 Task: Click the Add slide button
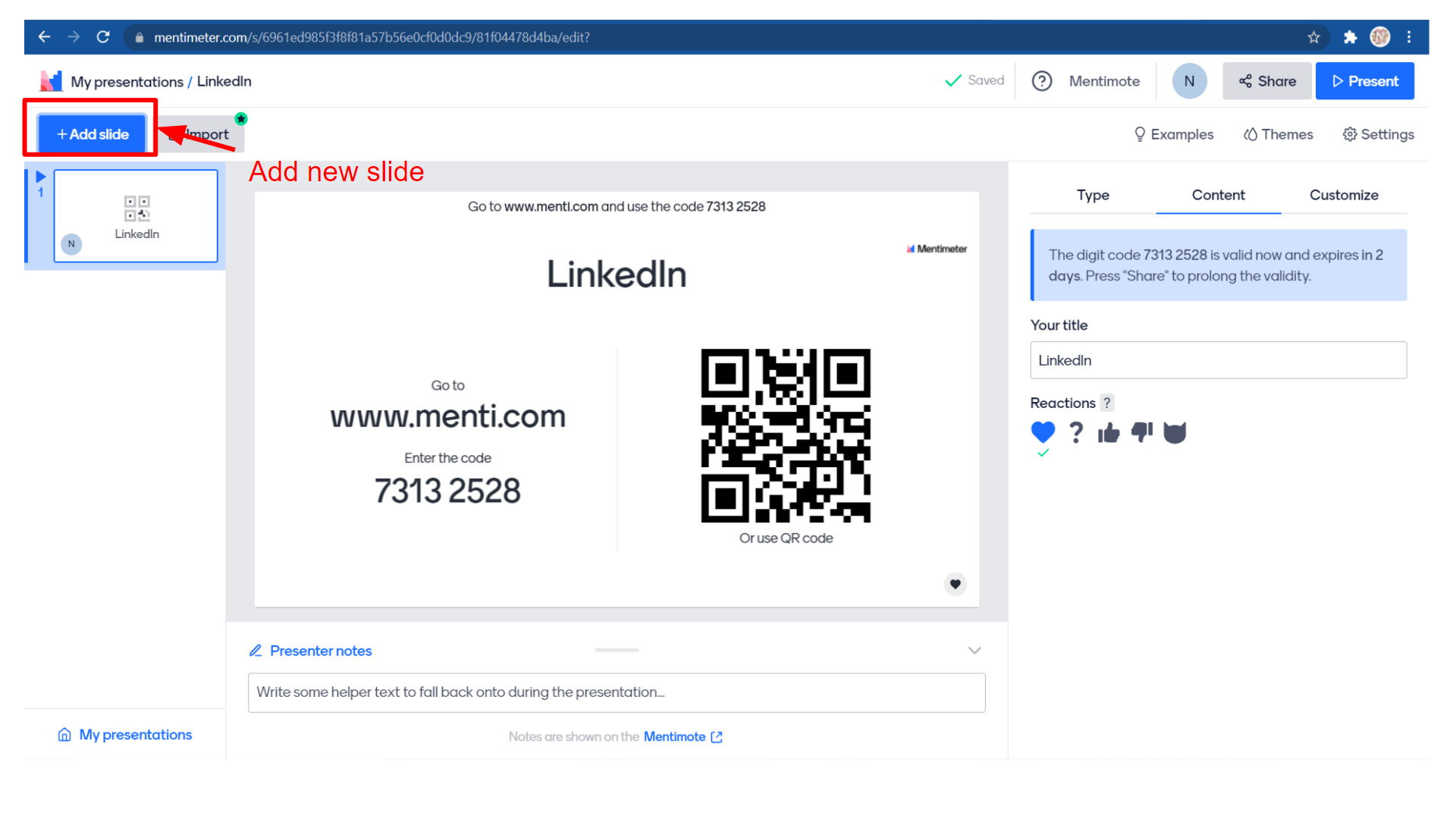[x=93, y=134]
